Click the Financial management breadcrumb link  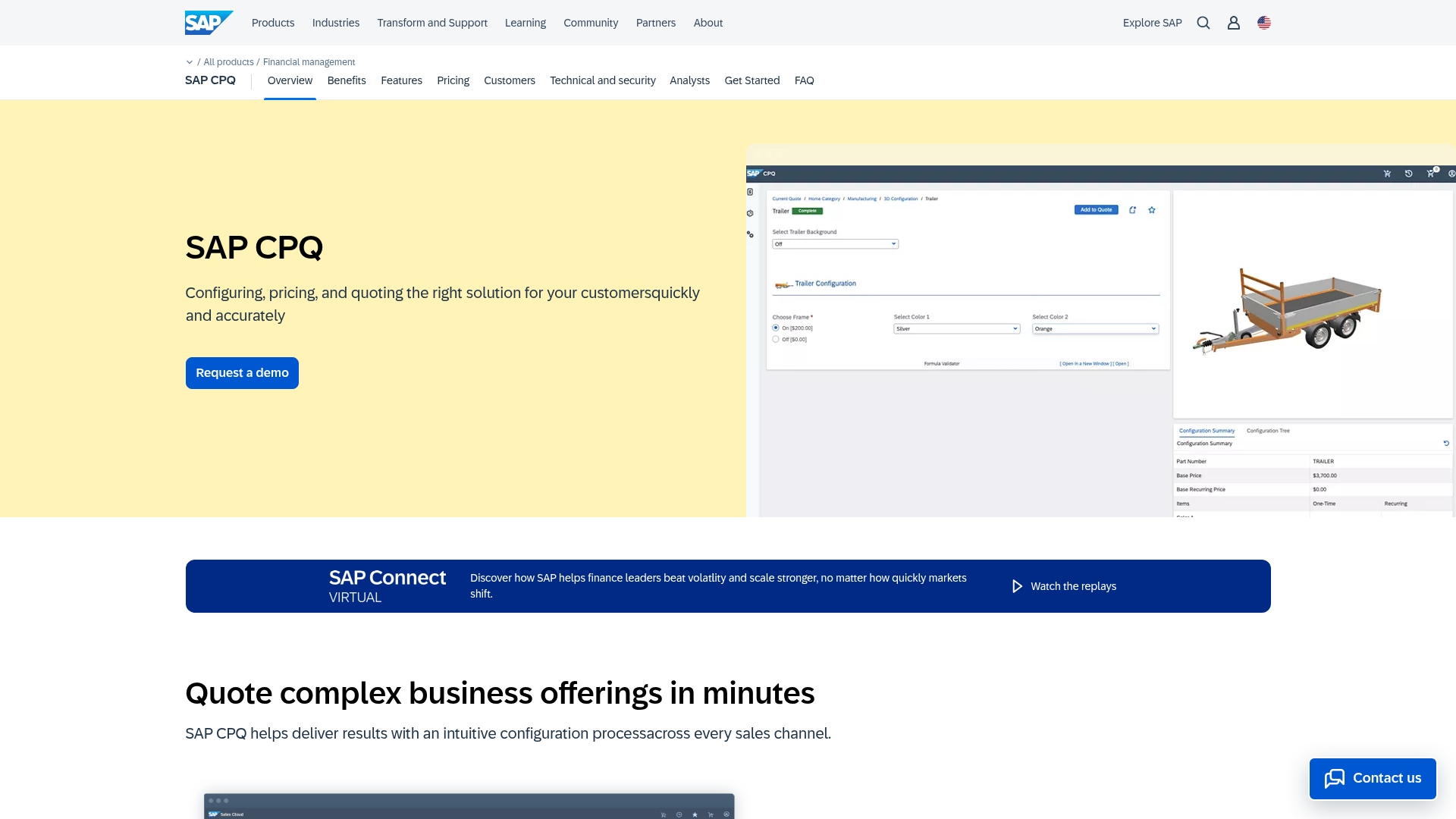308,61
